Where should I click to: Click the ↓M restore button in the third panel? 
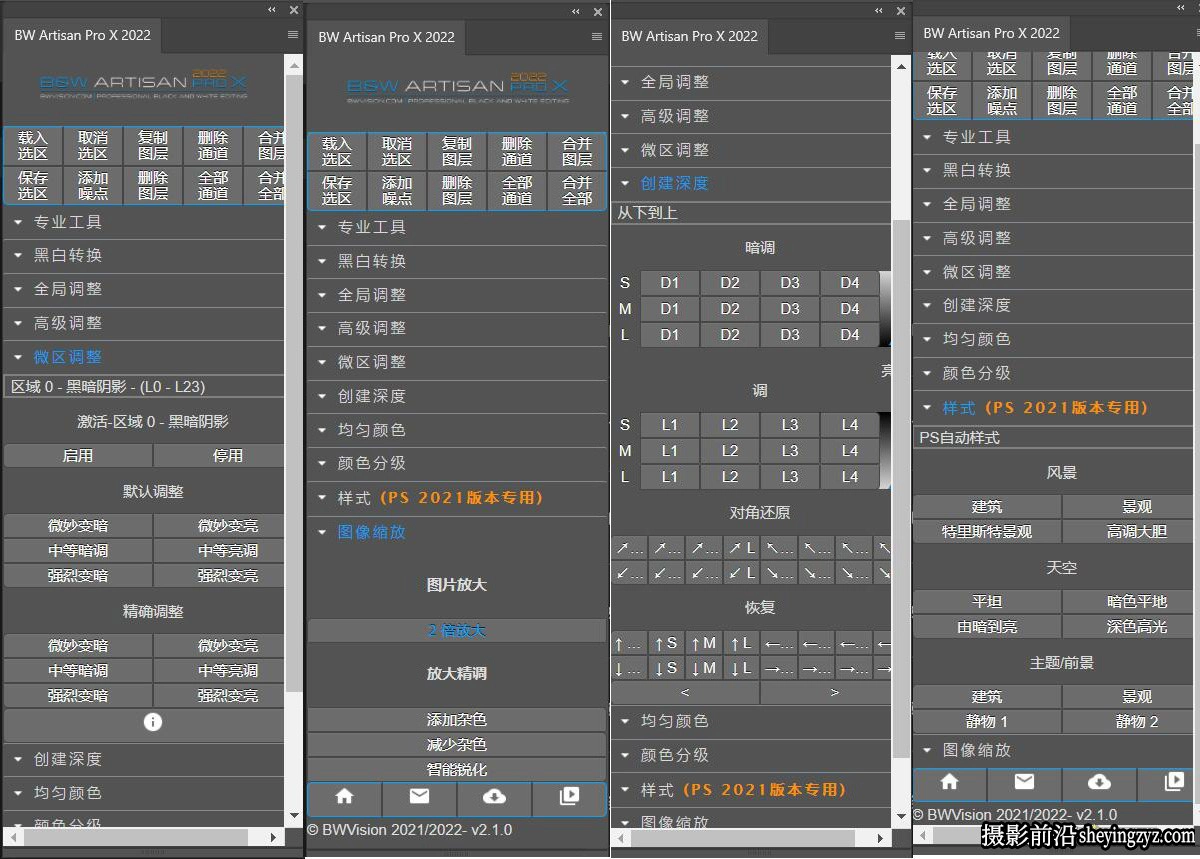click(x=703, y=668)
